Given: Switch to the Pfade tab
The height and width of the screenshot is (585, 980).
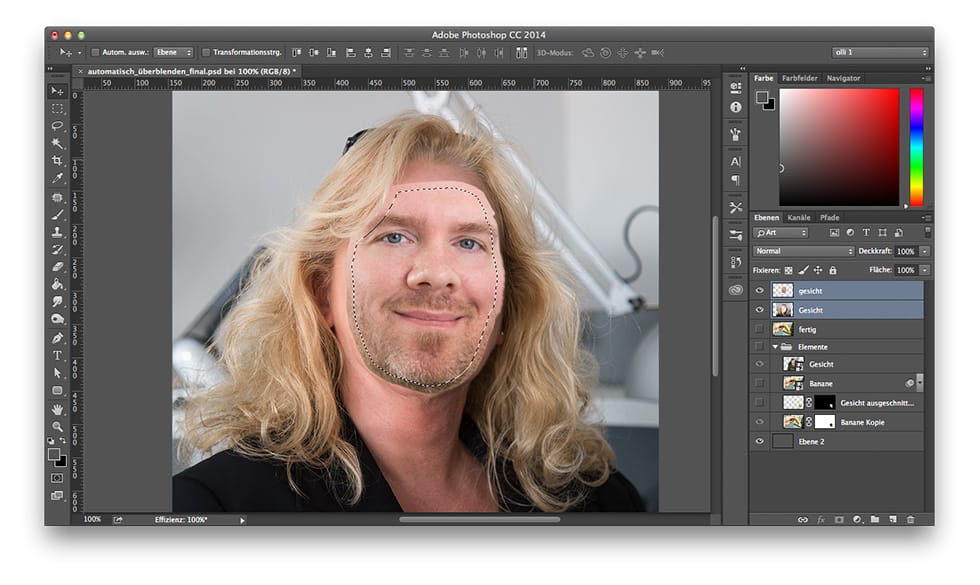Looking at the screenshot, I should [829, 218].
